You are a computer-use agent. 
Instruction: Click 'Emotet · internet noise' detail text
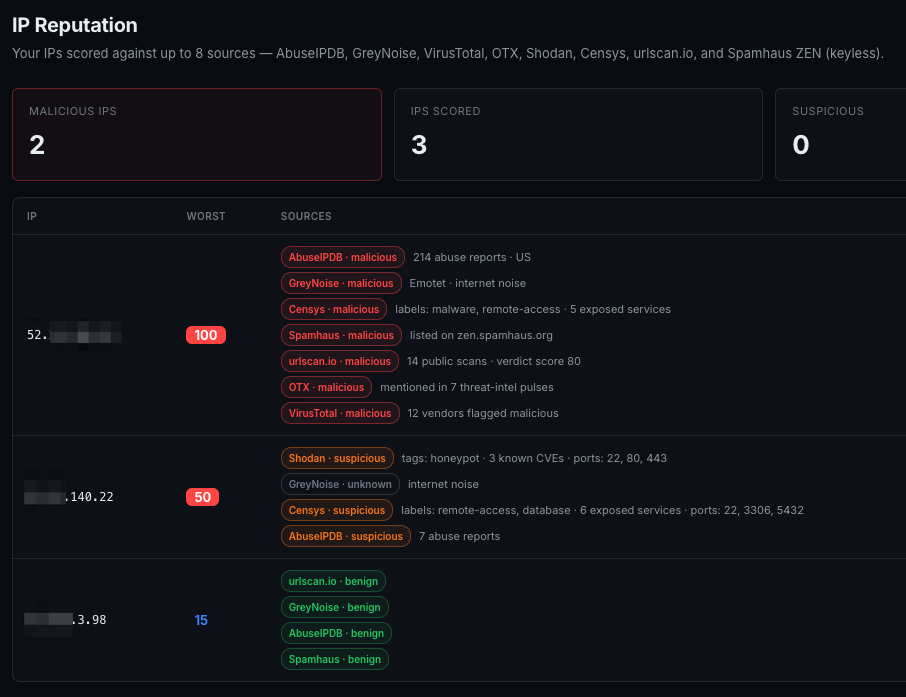(x=467, y=283)
